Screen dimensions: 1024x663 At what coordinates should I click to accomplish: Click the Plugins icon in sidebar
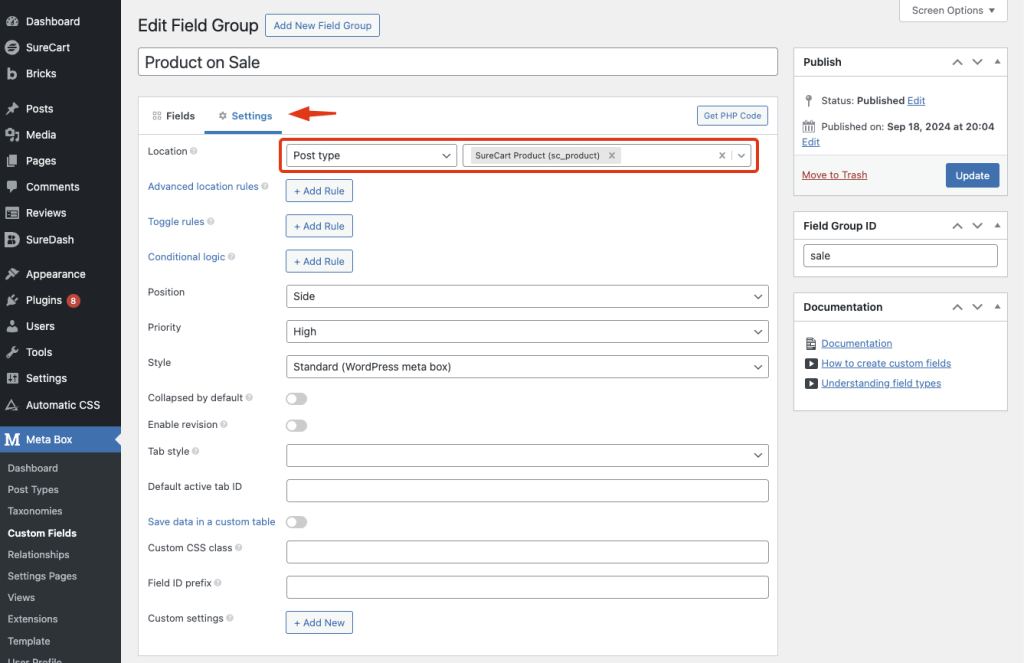12,300
